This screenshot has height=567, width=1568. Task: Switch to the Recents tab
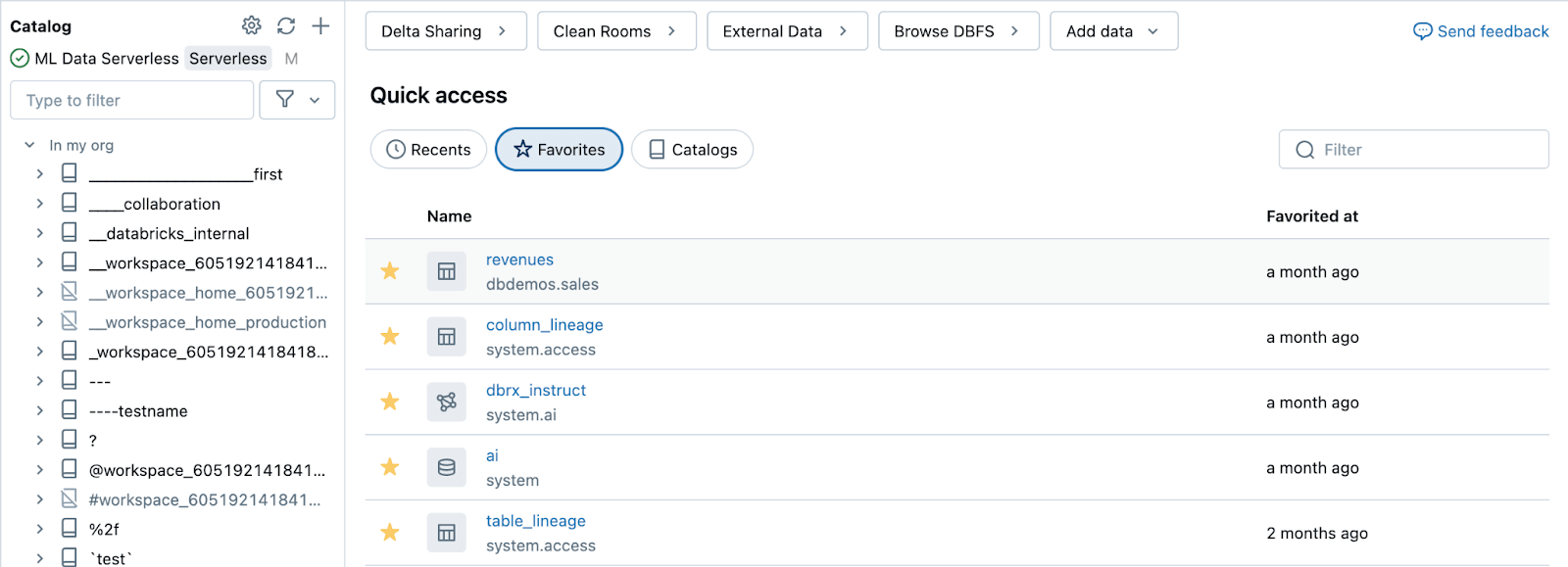pos(428,150)
